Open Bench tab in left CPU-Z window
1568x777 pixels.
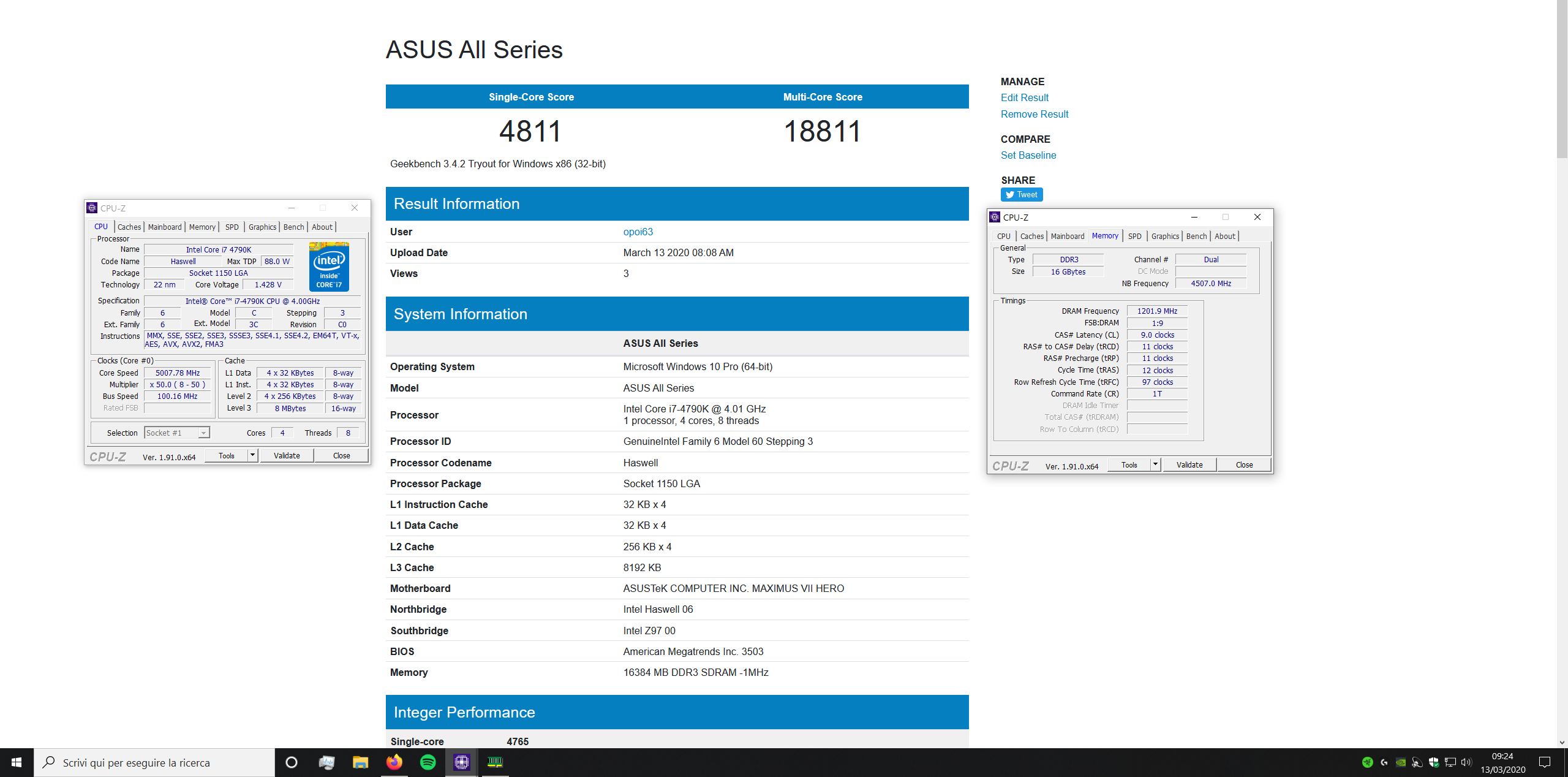294,227
